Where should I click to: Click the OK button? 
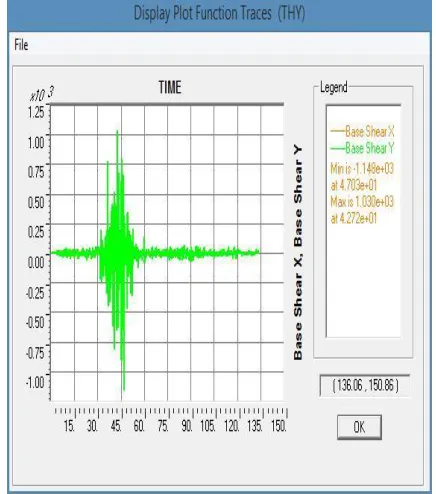(359, 427)
